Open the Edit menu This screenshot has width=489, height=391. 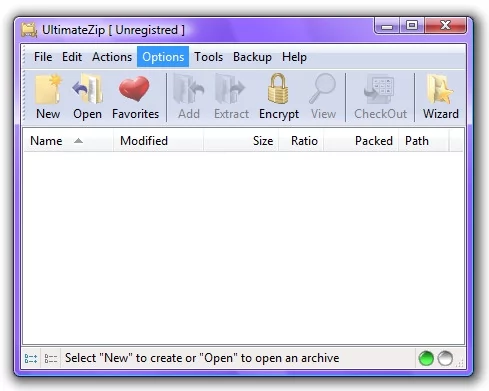[72, 57]
